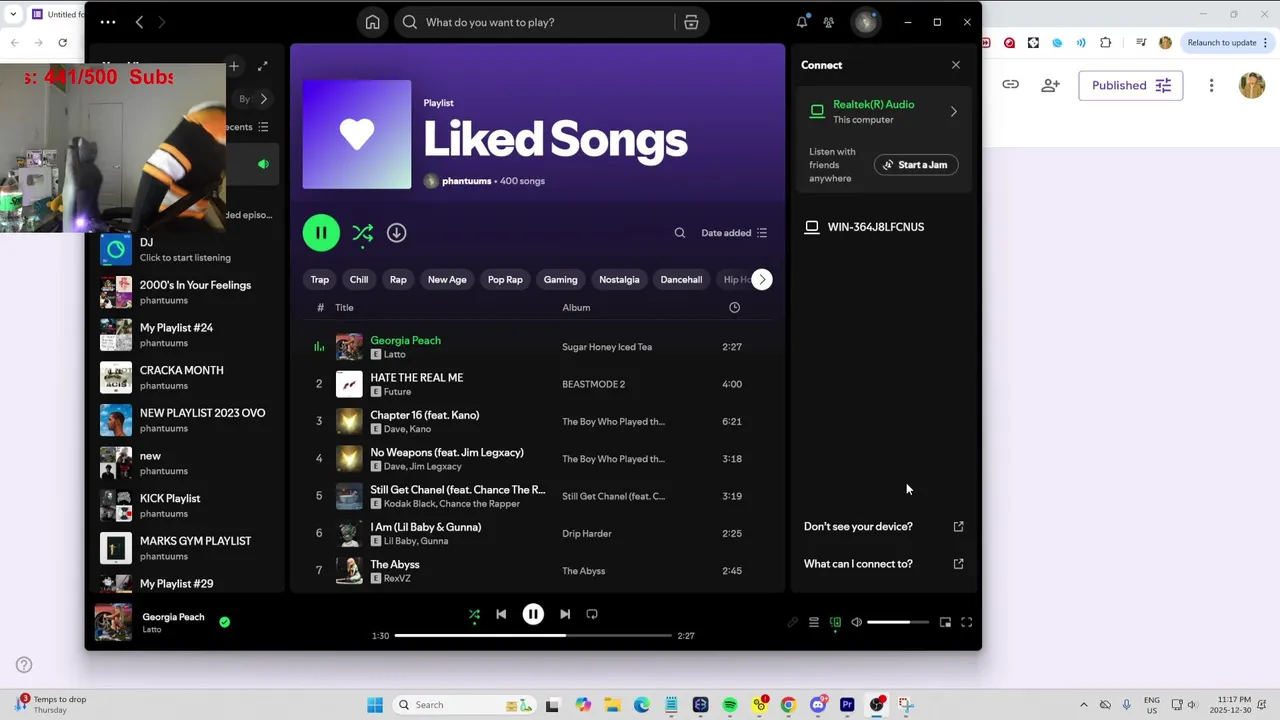Image resolution: width=1280 pixels, height=720 pixels.
Task: Close the Connect panel
Action: tap(956, 65)
